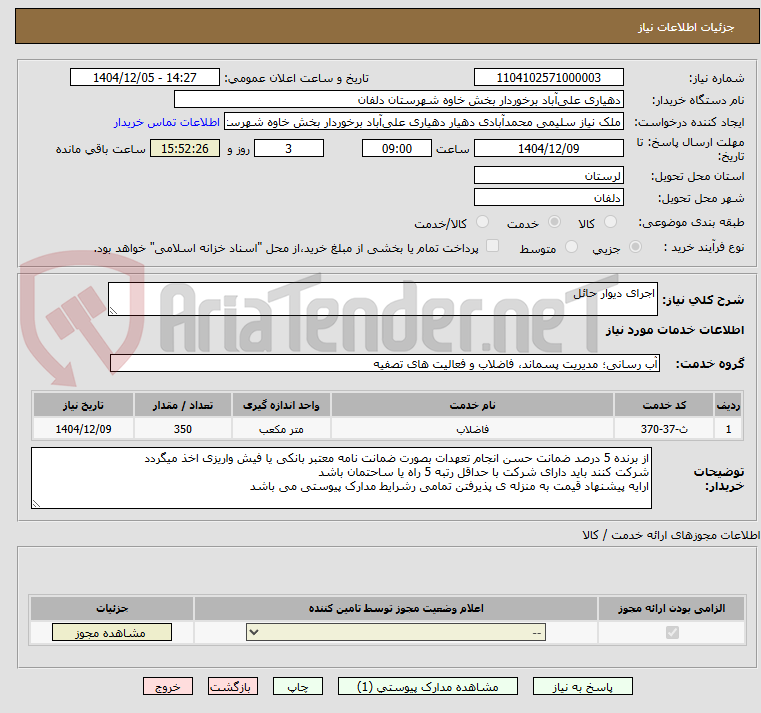Click the deadline date field 1404/12/09
Screen dimensions: 761x713
click(x=548, y=149)
